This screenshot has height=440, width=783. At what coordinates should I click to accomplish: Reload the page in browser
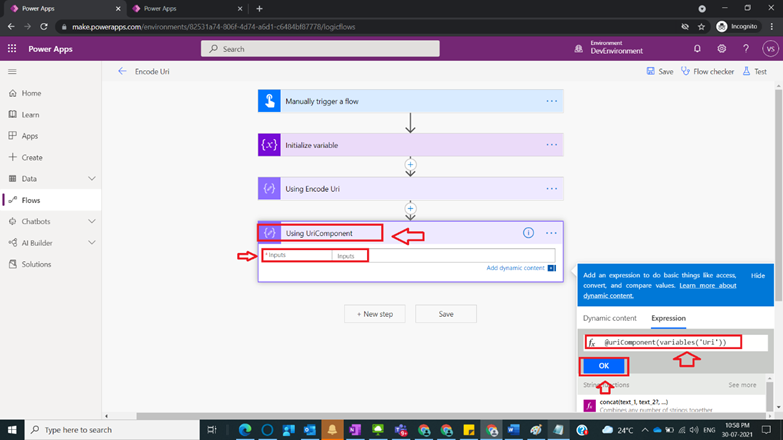[x=44, y=26]
